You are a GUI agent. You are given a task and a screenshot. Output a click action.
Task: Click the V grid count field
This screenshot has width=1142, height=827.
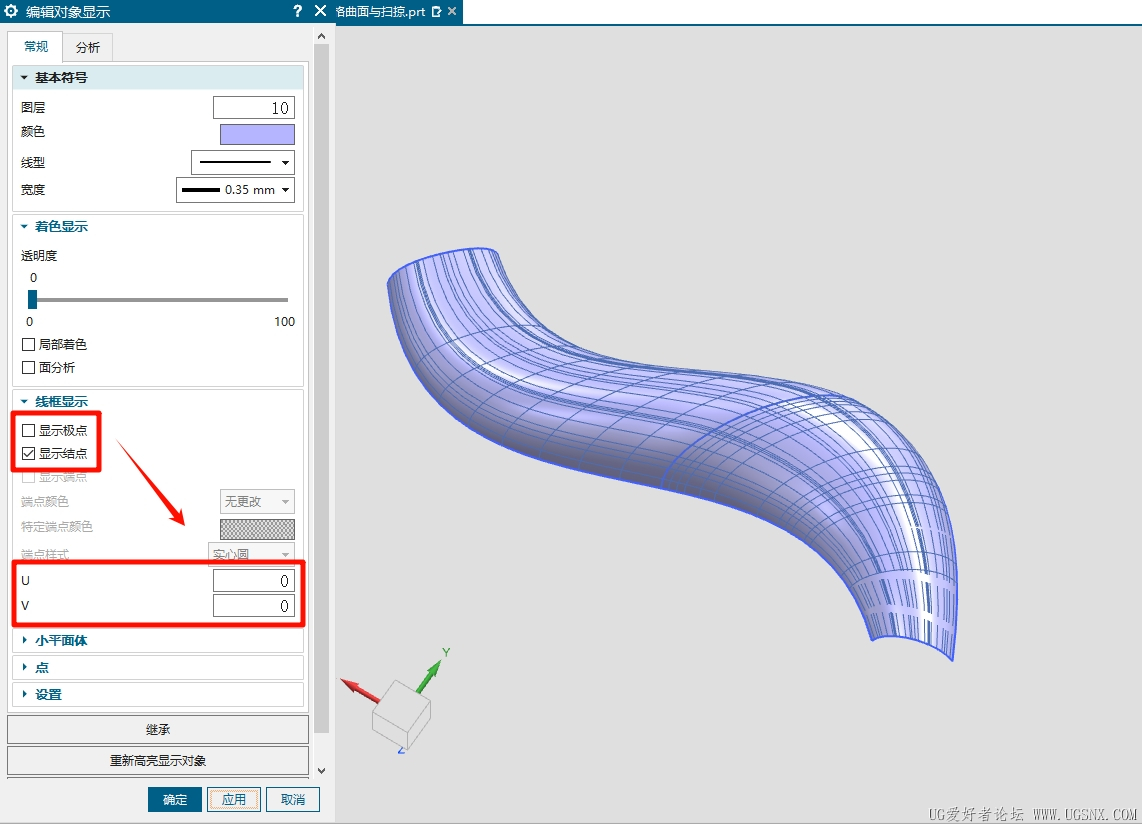tap(253, 605)
